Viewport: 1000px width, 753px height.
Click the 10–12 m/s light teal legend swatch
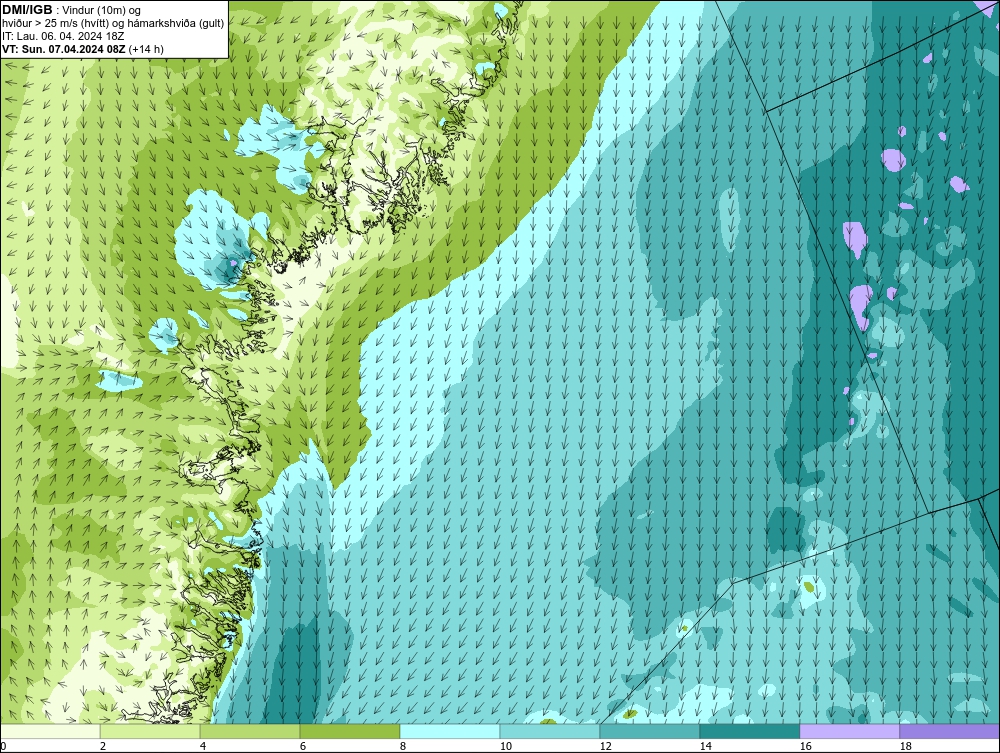(x=550, y=731)
